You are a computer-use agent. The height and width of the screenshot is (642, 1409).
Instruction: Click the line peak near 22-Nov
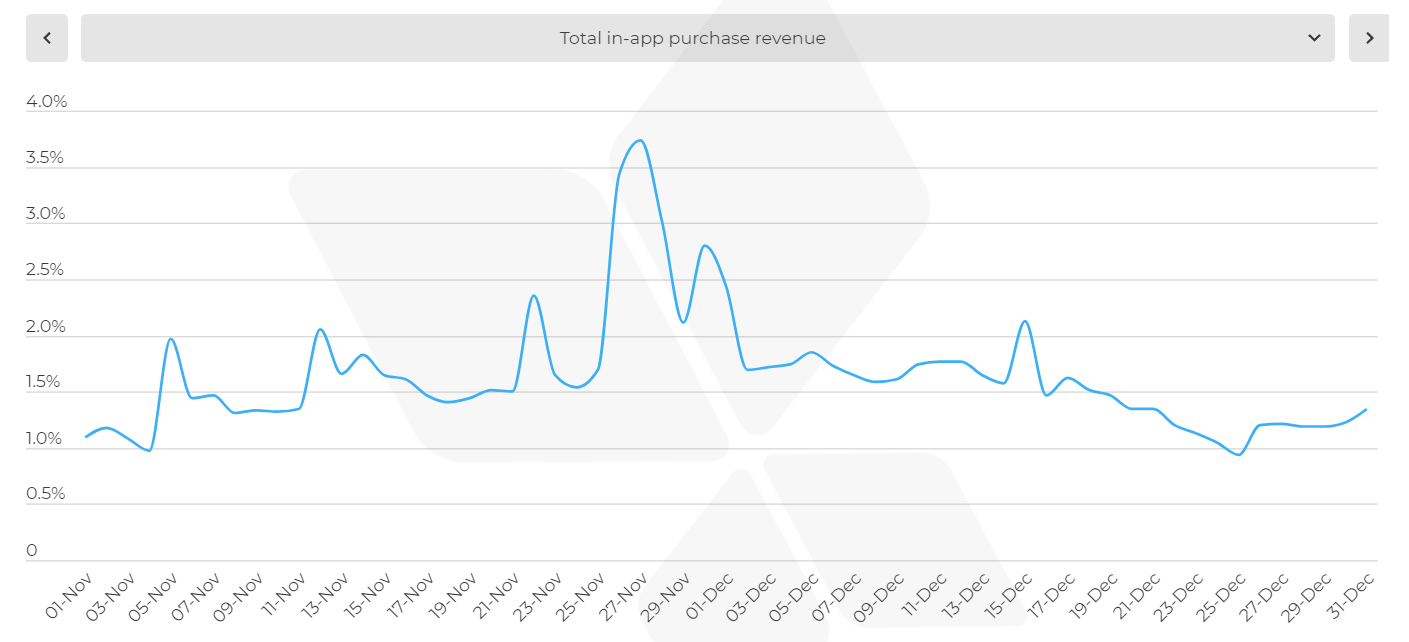tap(534, 296)
